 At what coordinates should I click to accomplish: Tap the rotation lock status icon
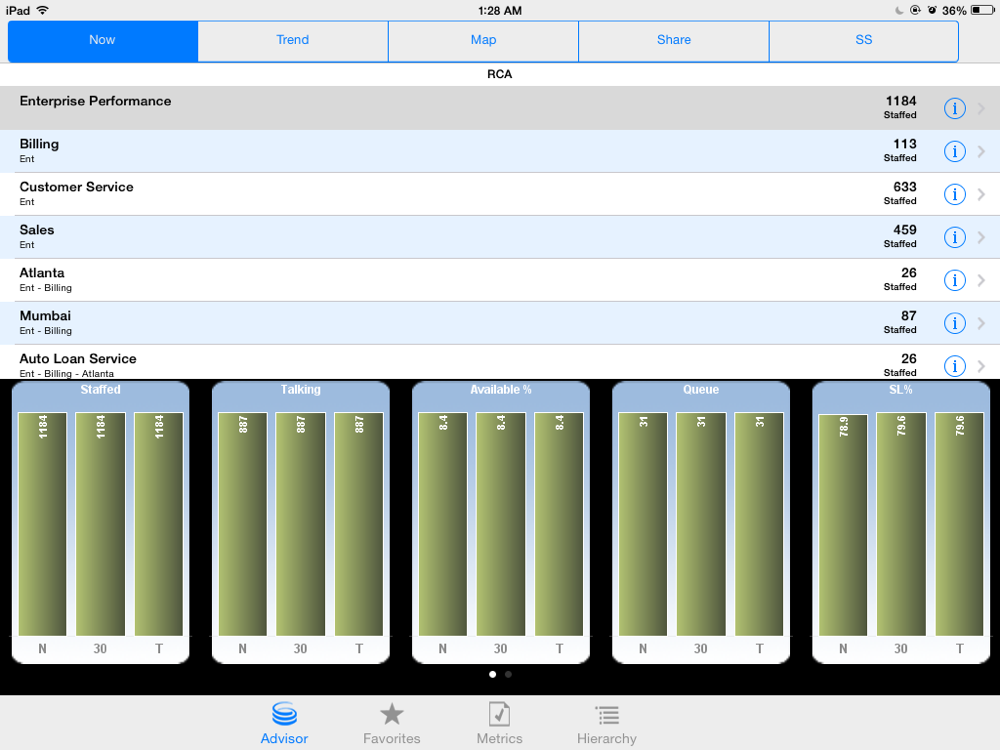tap(915, 10)
